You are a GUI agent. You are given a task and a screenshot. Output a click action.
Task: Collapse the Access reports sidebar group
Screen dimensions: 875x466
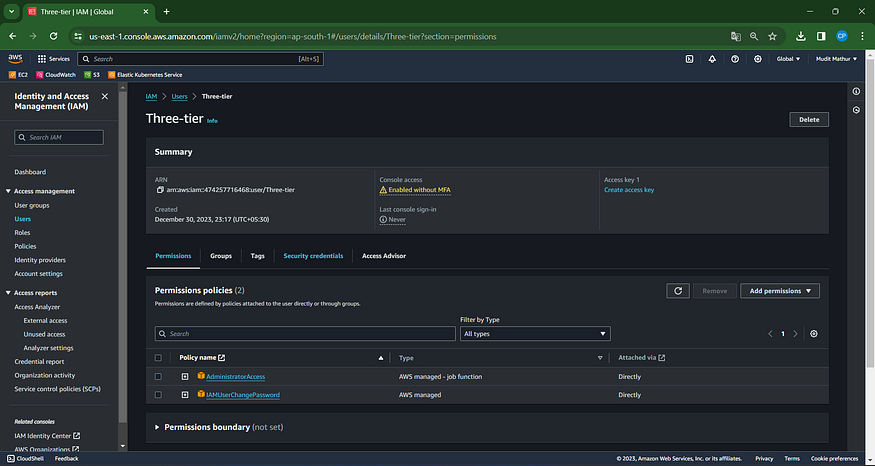[x=8, y=293]
